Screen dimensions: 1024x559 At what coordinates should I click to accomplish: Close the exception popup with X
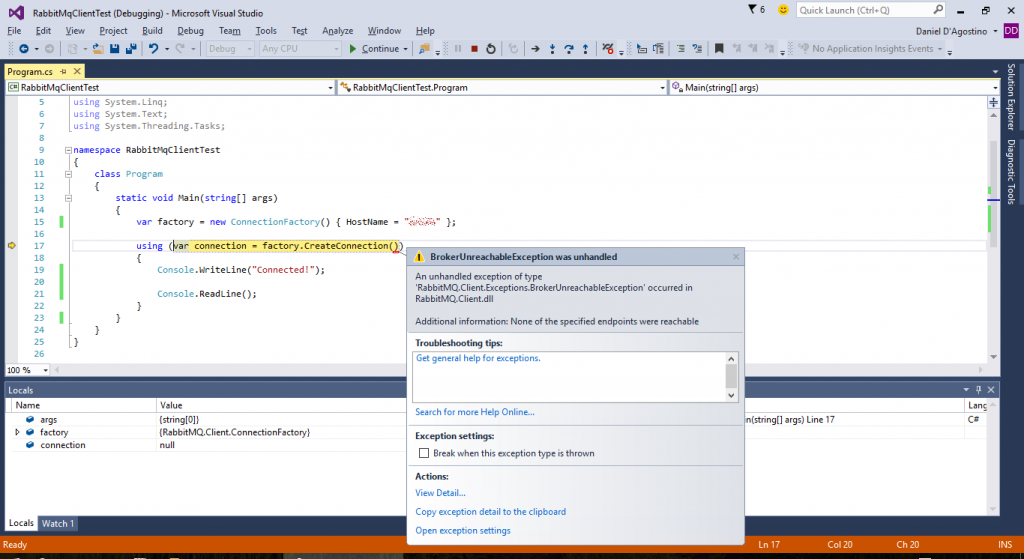click(736, 257)
